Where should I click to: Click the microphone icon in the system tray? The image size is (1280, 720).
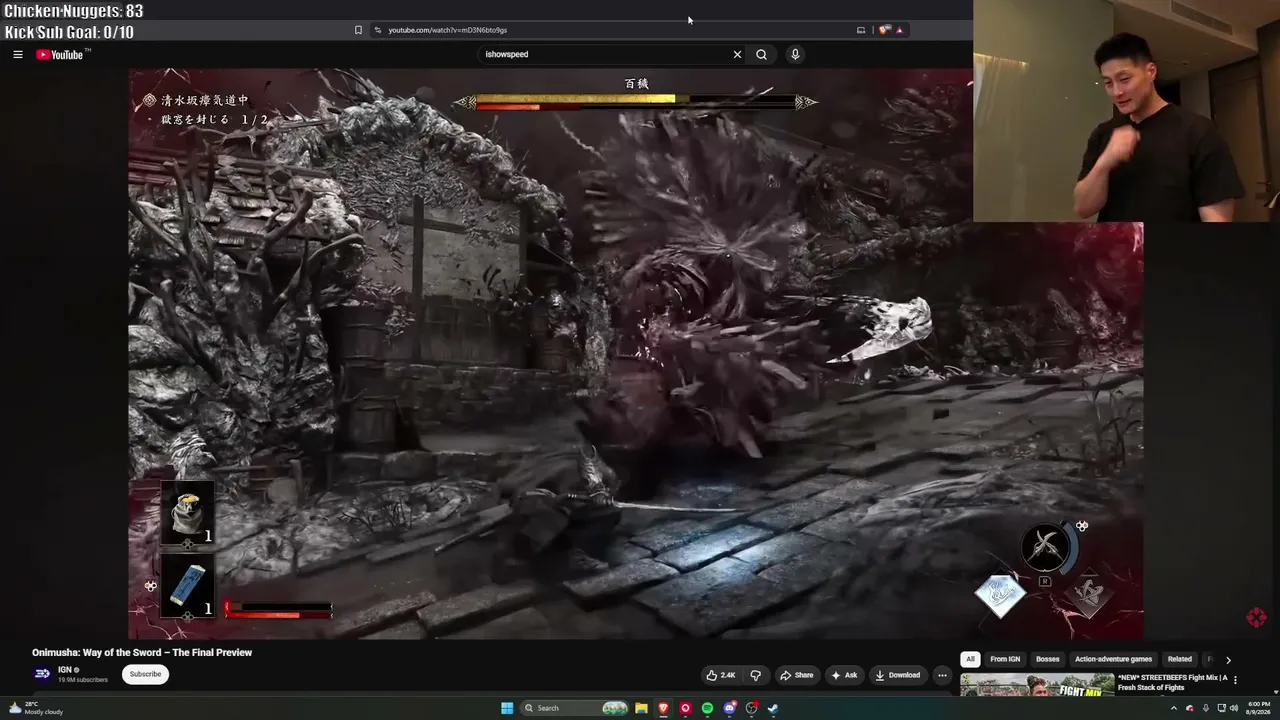pyautogui.click(x=1205, y=708)
